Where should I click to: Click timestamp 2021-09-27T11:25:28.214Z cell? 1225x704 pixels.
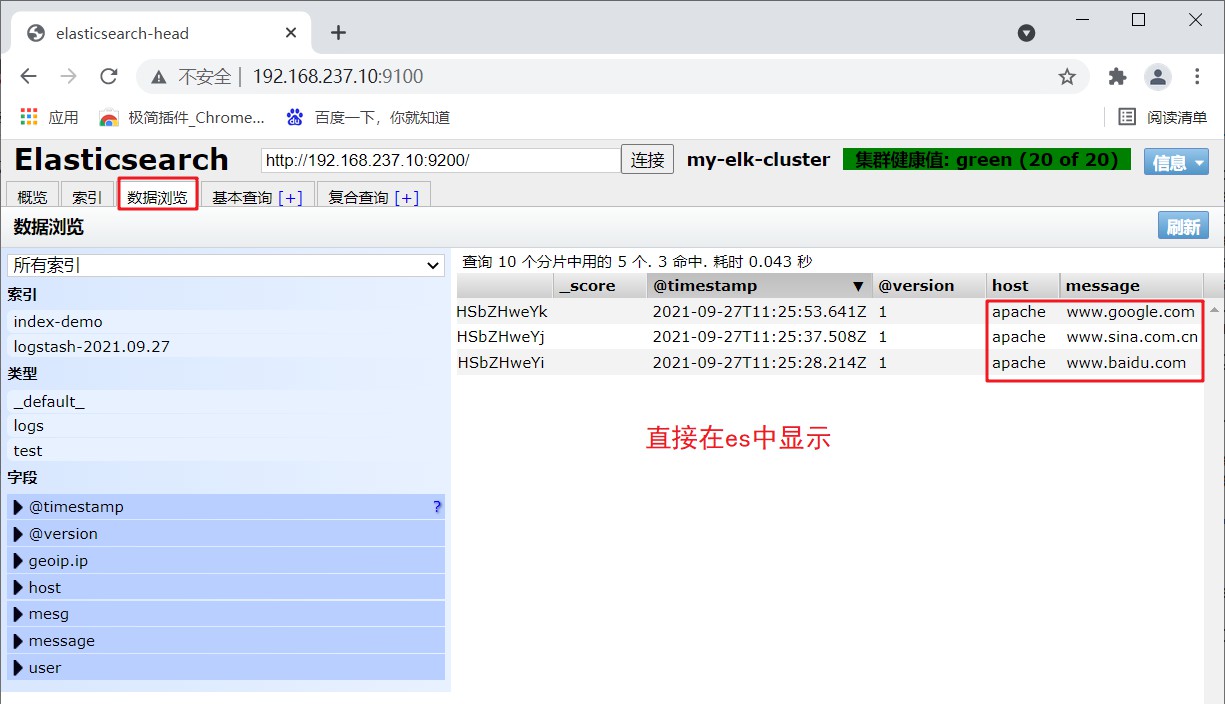click(759, 363)
